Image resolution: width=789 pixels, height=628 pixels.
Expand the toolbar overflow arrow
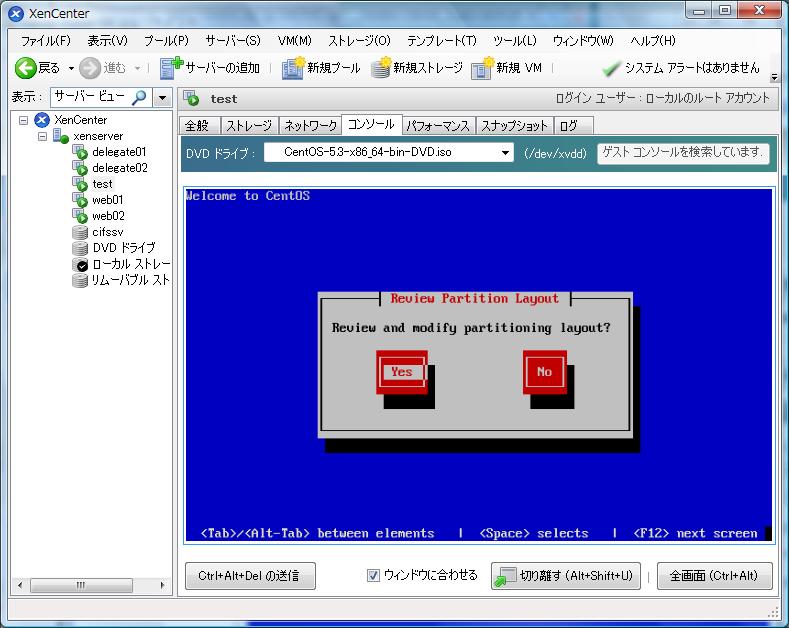tap(774, 77)
